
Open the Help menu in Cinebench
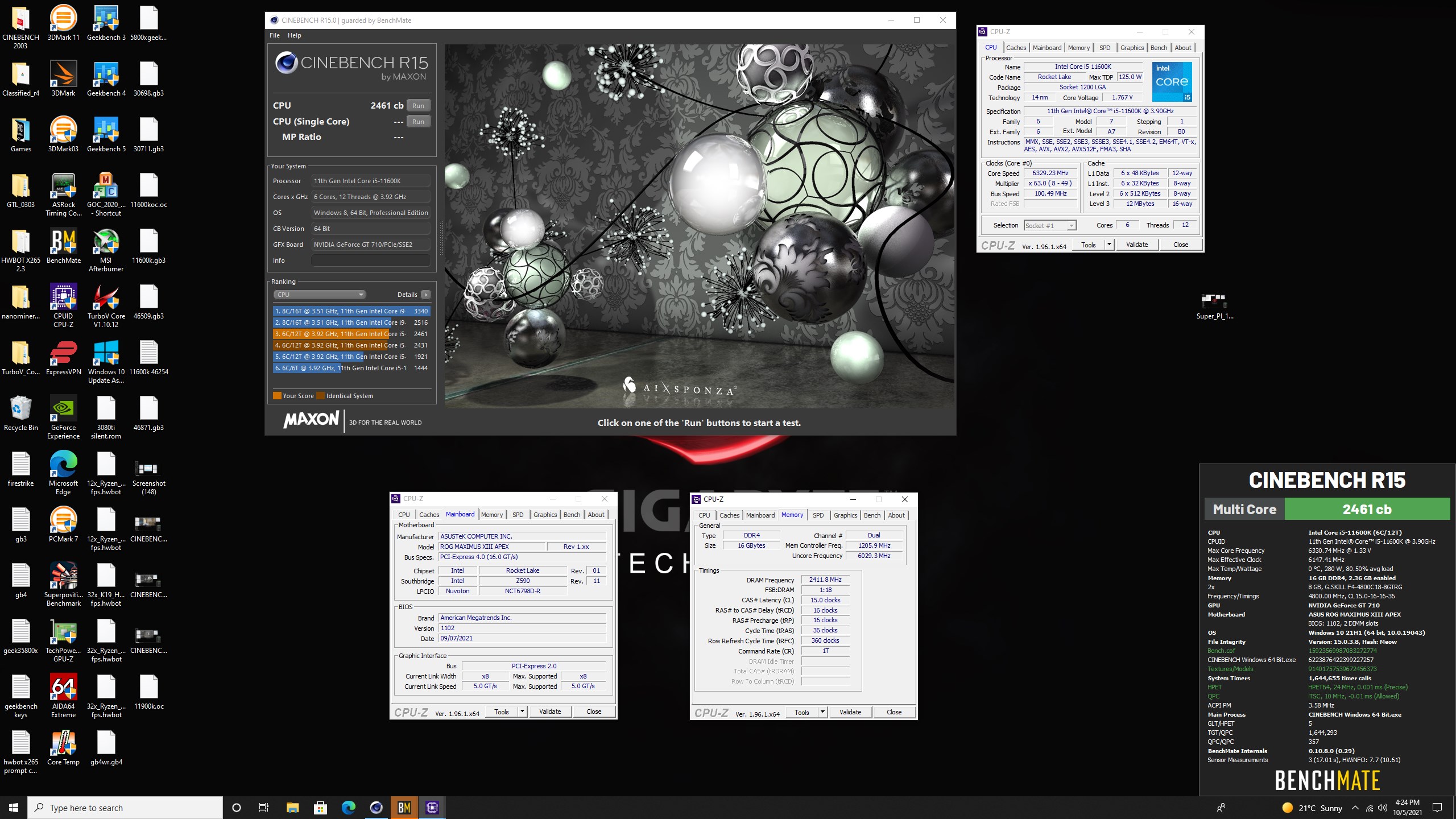point(294,35)
